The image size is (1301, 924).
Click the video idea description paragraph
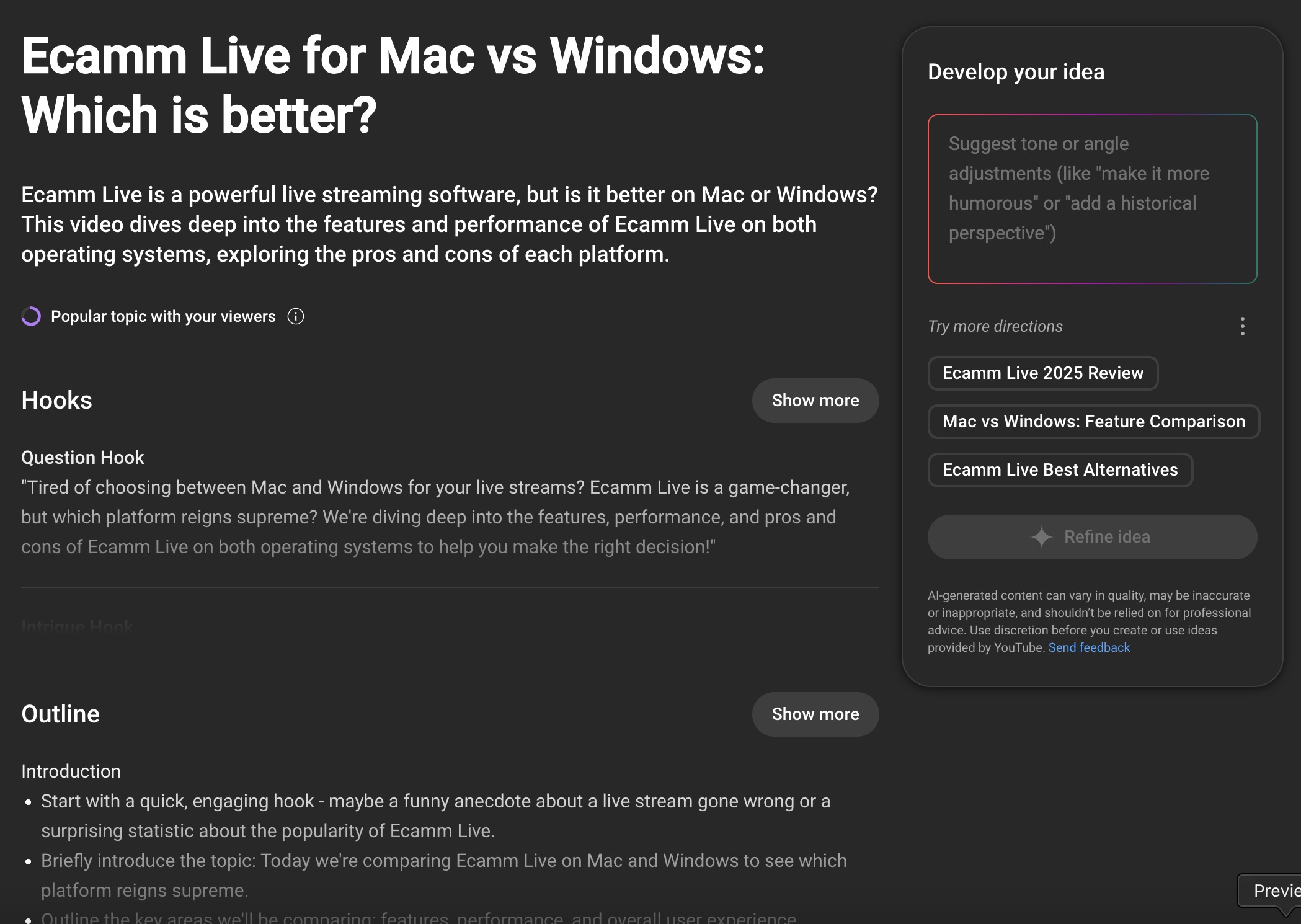[449, 224]
